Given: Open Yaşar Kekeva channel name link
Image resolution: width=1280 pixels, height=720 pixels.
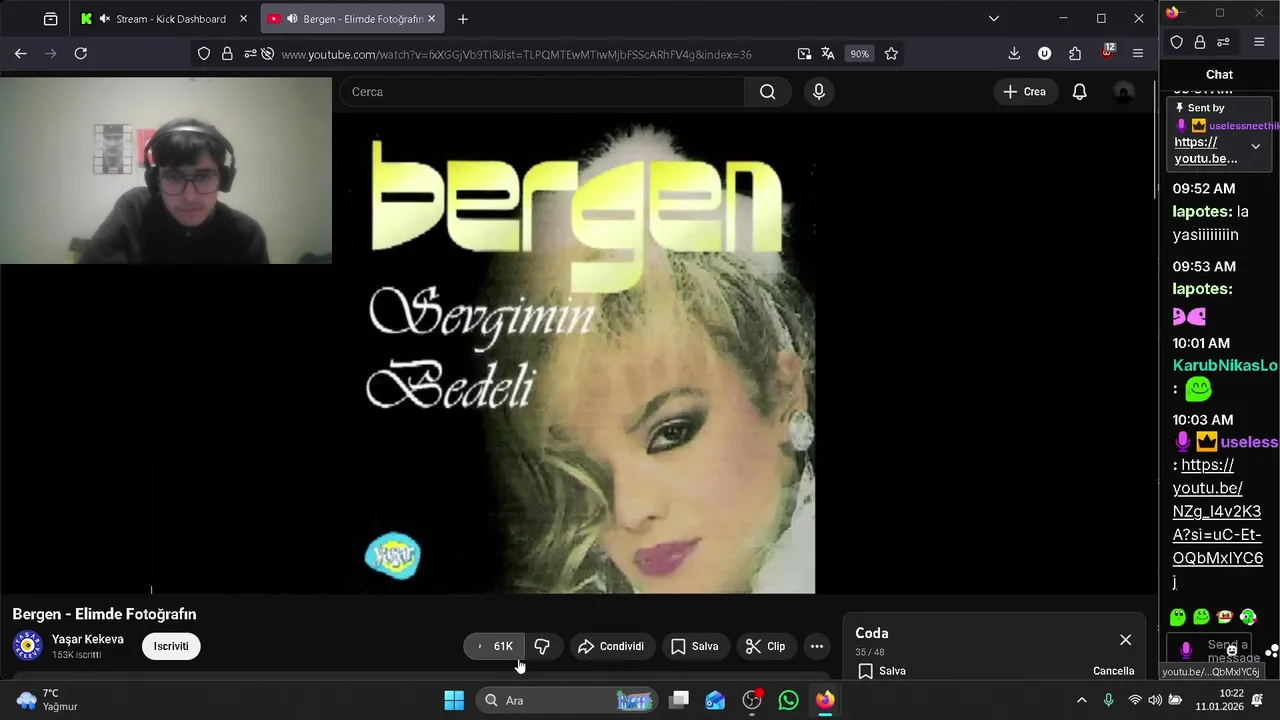Looking at the screenshot, I should [x=88, y=639].
